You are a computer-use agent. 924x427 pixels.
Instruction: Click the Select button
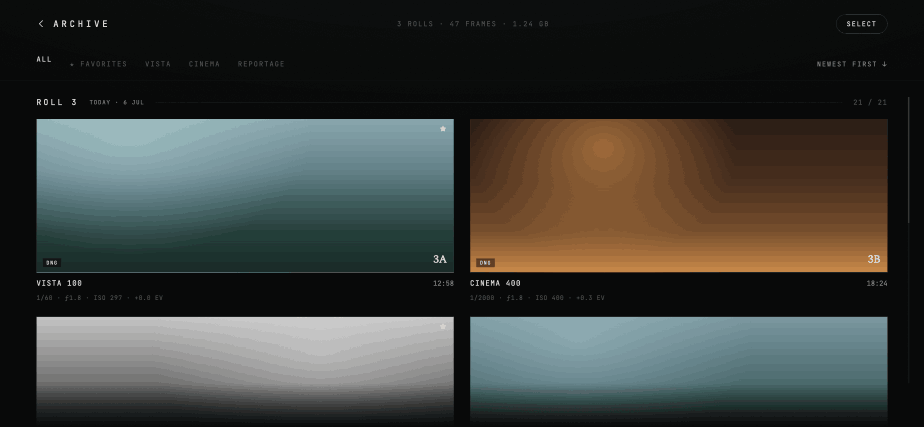pyautogui.click(x=862, y=24)
